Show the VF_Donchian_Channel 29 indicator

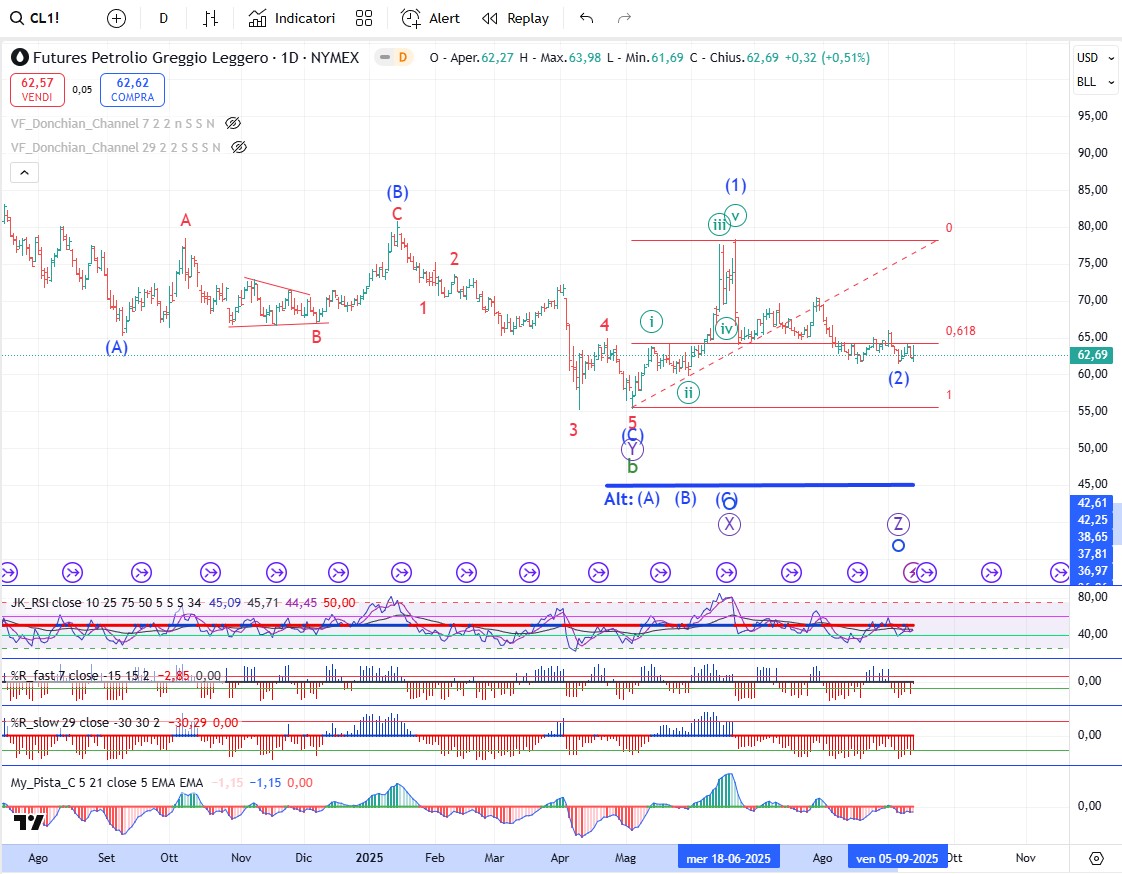[238, 147]
